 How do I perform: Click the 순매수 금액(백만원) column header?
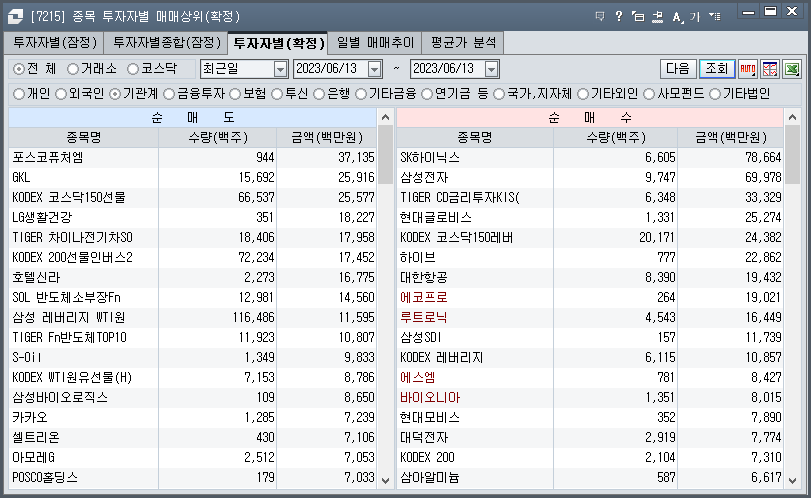[x=730, y=138]
